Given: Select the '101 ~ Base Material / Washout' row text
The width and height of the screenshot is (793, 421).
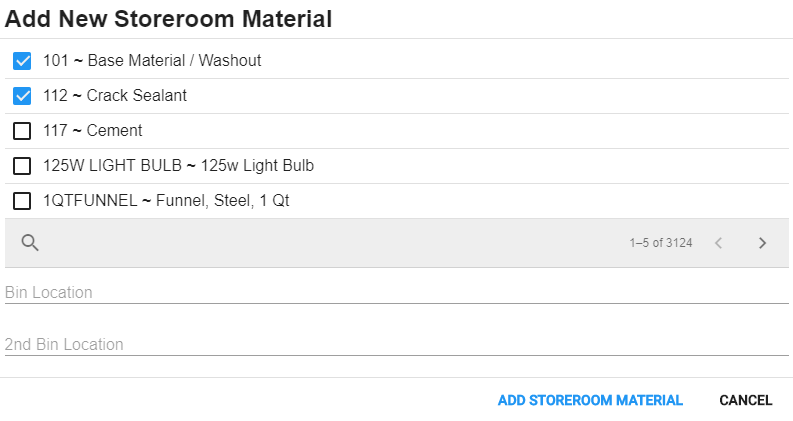Looking at the screenshot, I should (152, 61).
